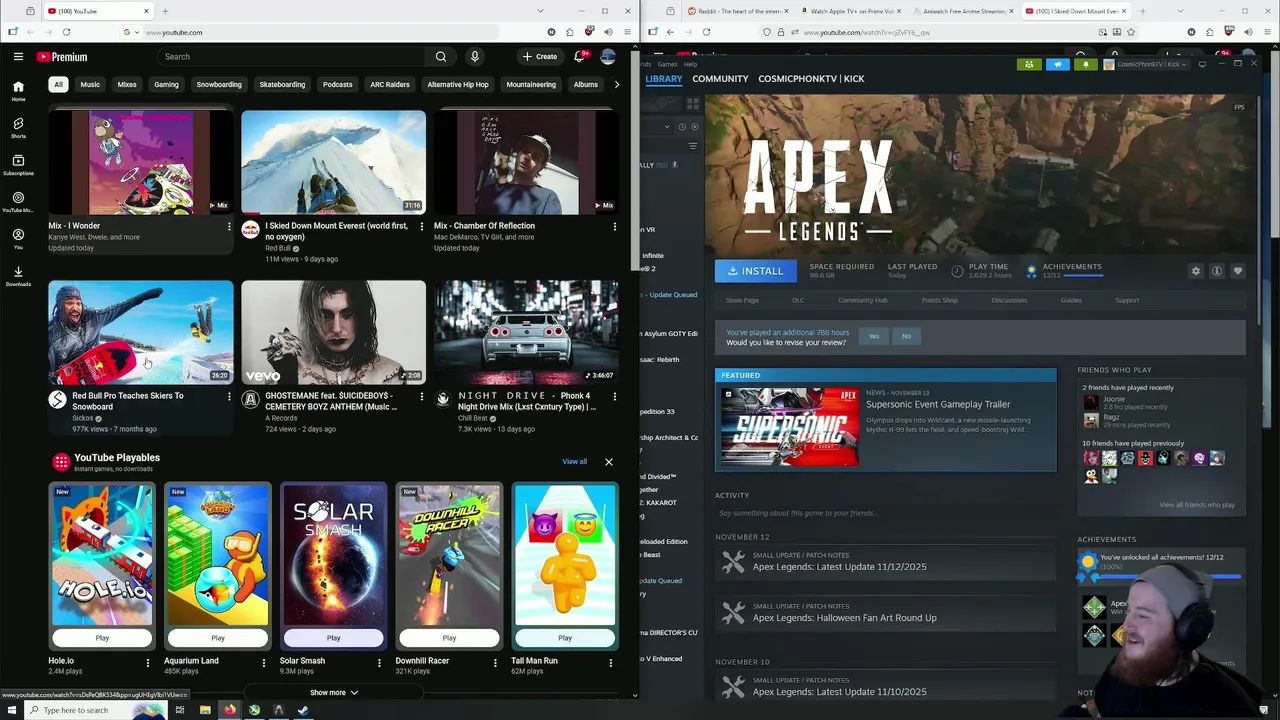This screenshot has width=1280, height=720.
Task: Open options for Mix - I Wonder
Action: (x=229, y=227)
